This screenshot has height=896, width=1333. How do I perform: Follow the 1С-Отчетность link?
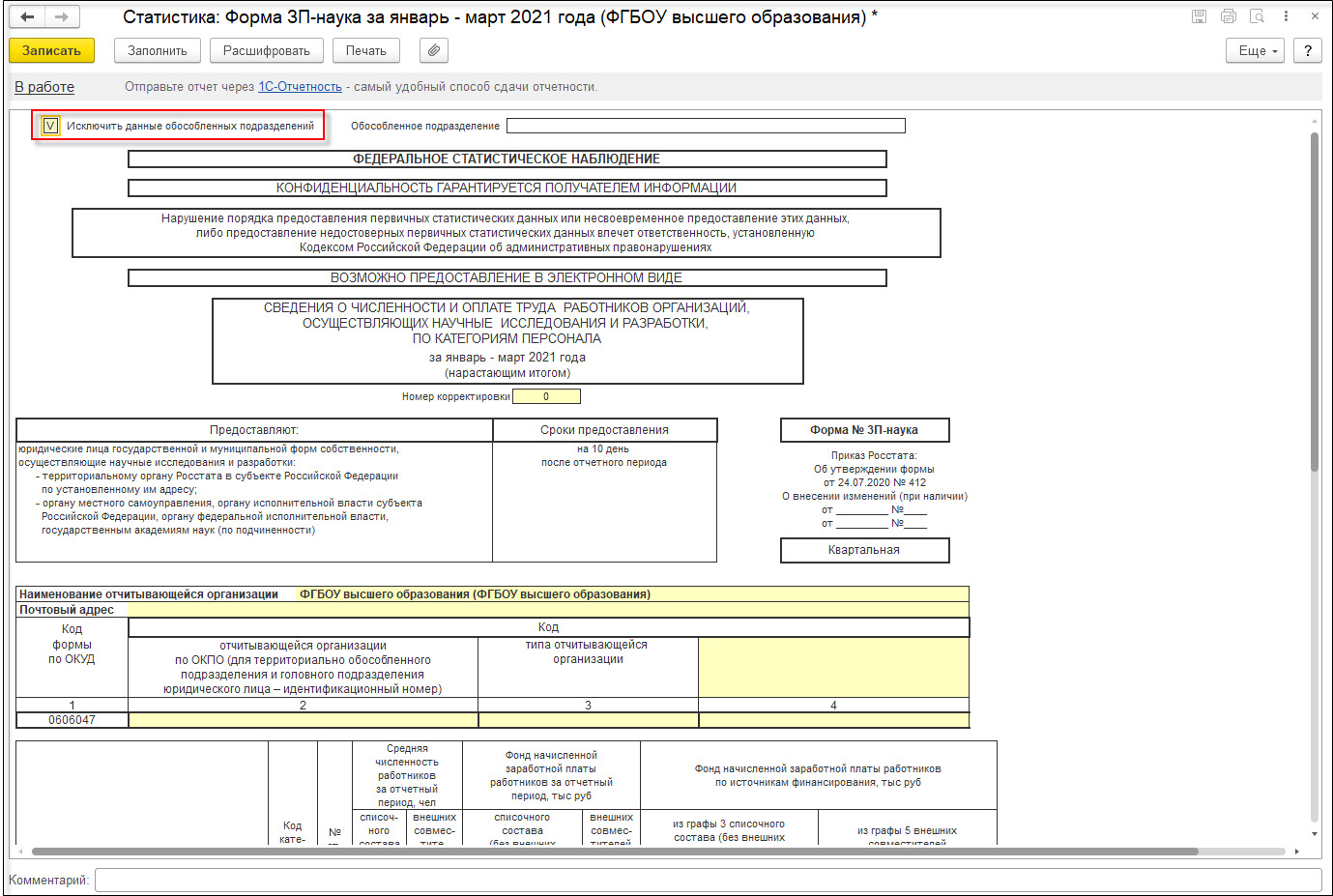[x=300, y=87]
